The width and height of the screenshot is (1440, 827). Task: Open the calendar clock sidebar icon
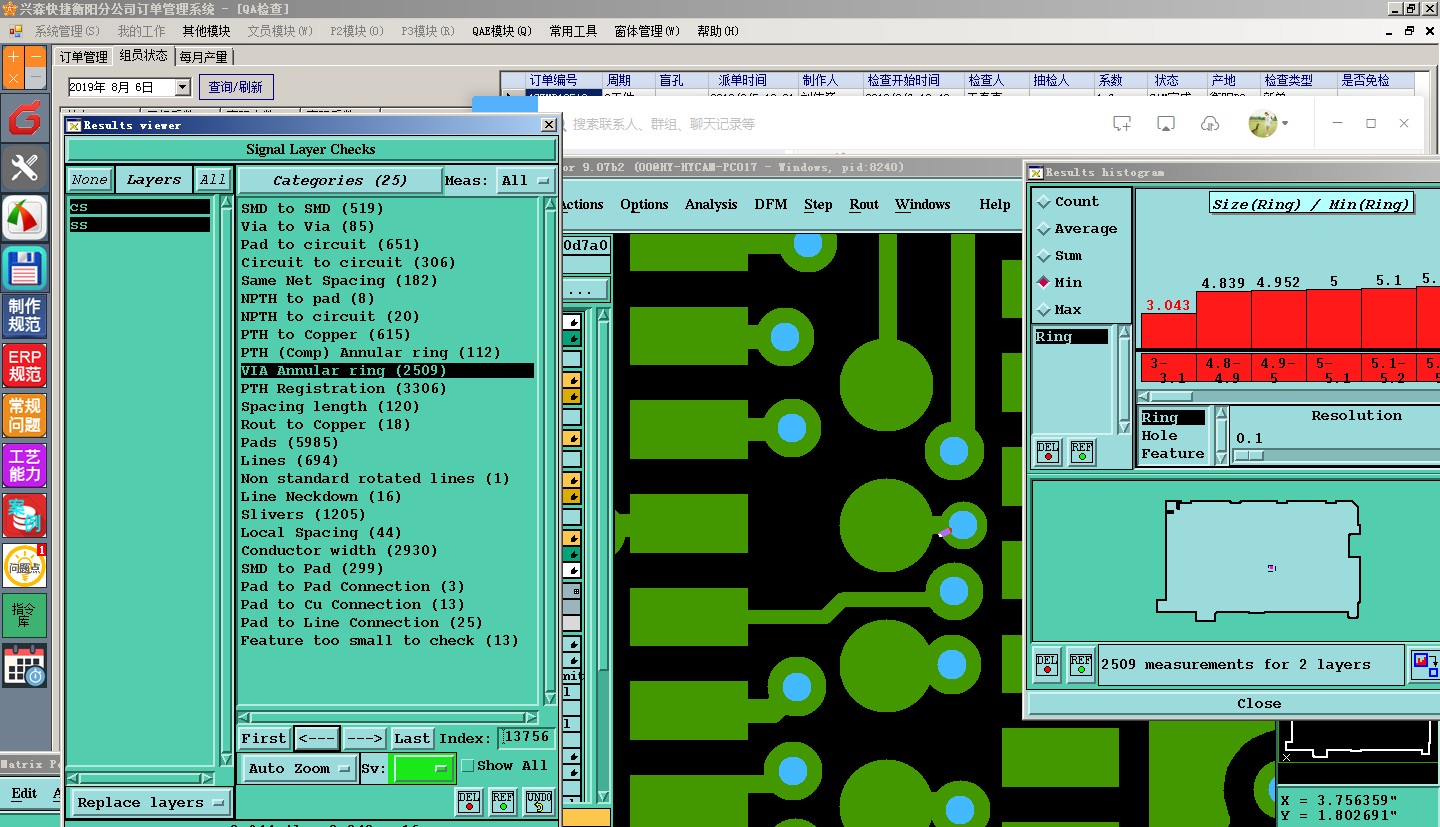click(x=24, y=665)
